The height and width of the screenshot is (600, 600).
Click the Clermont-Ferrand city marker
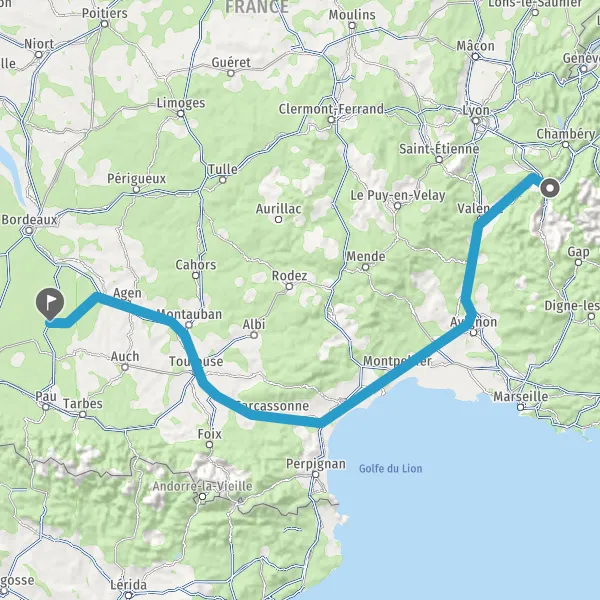pos(331,120)
